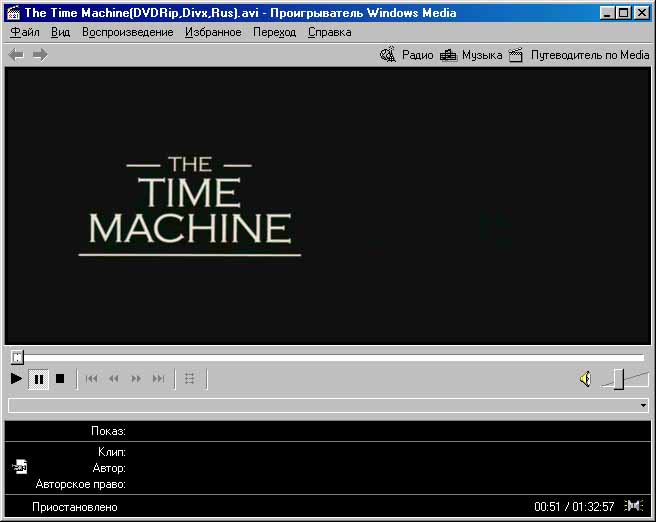Click the clip info icon beside Автор

20,467
